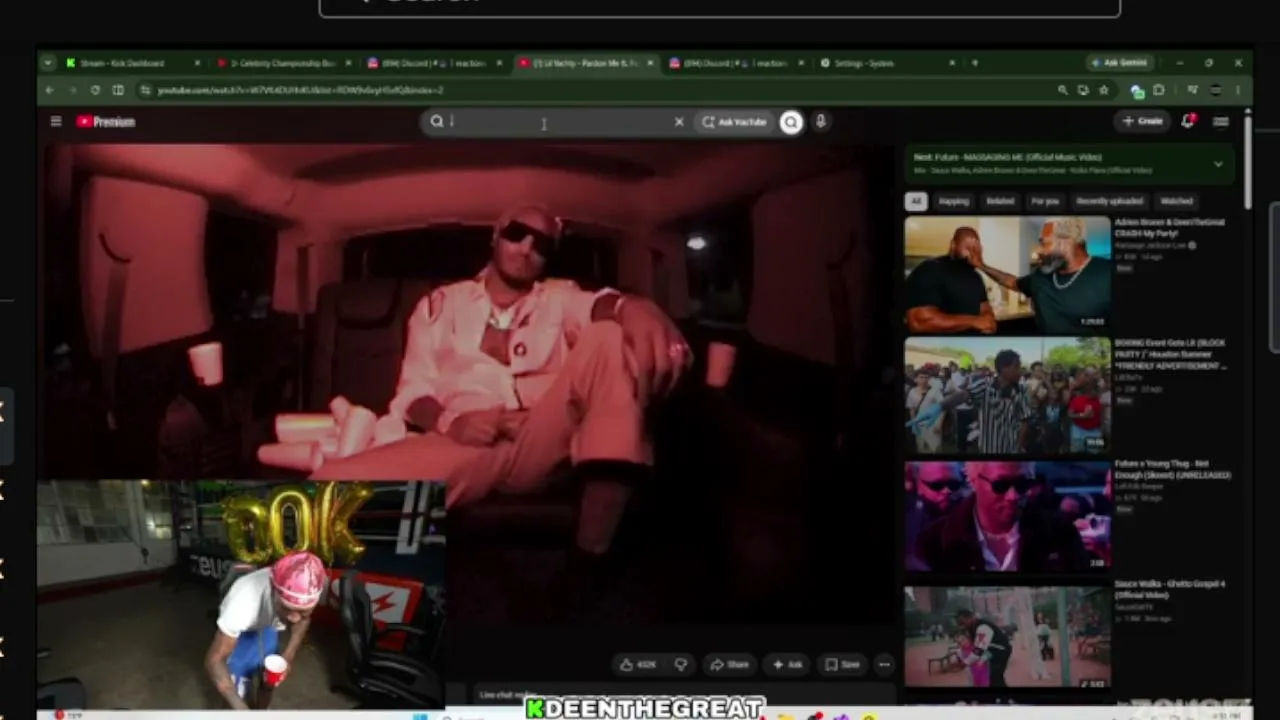Click the browser address bar URL
The image size is (1280, 720).
(300, 90)
